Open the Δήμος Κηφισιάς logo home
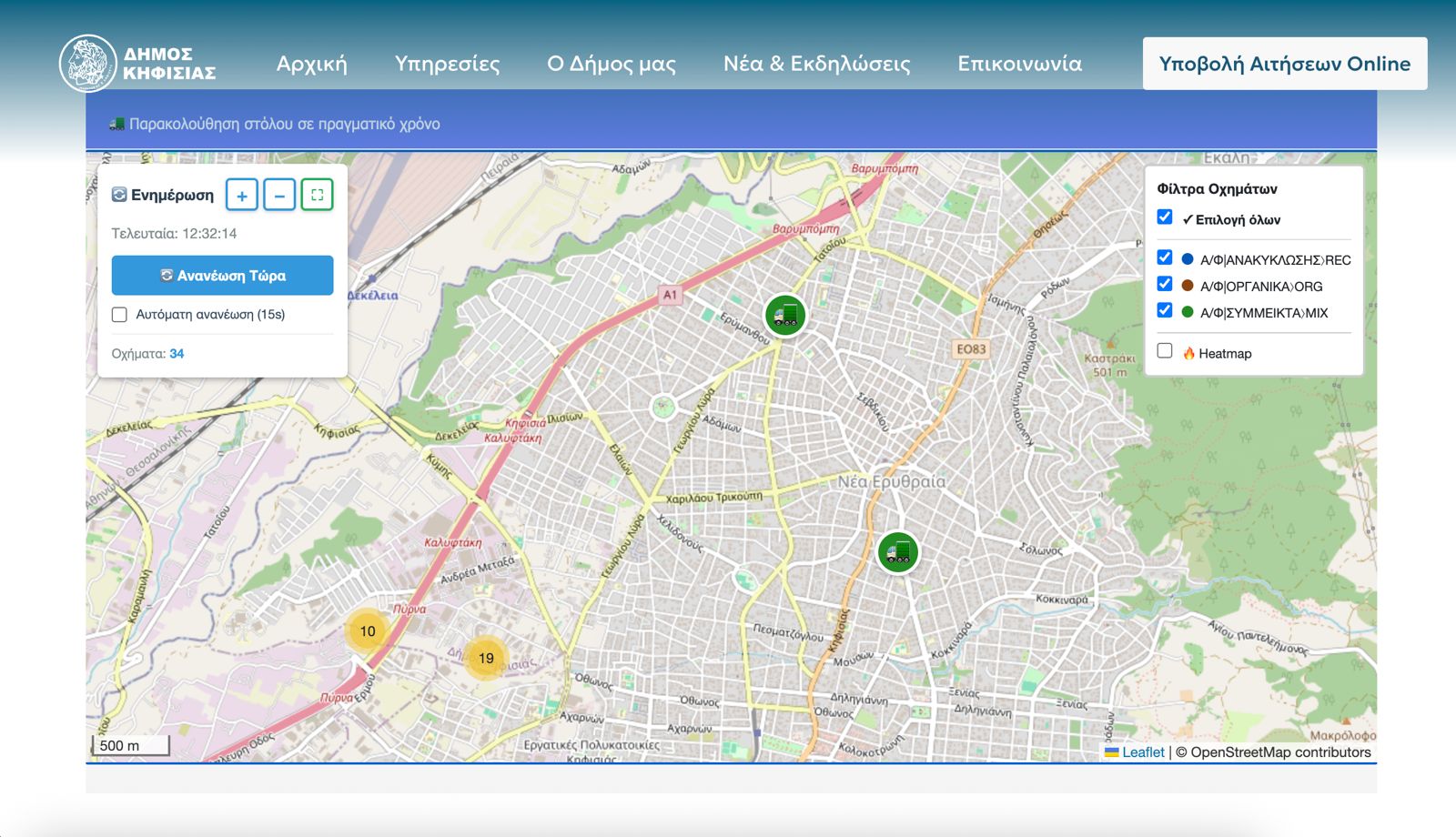The height and width of the screenshot is (837, 1456). (x=138, y=64)
